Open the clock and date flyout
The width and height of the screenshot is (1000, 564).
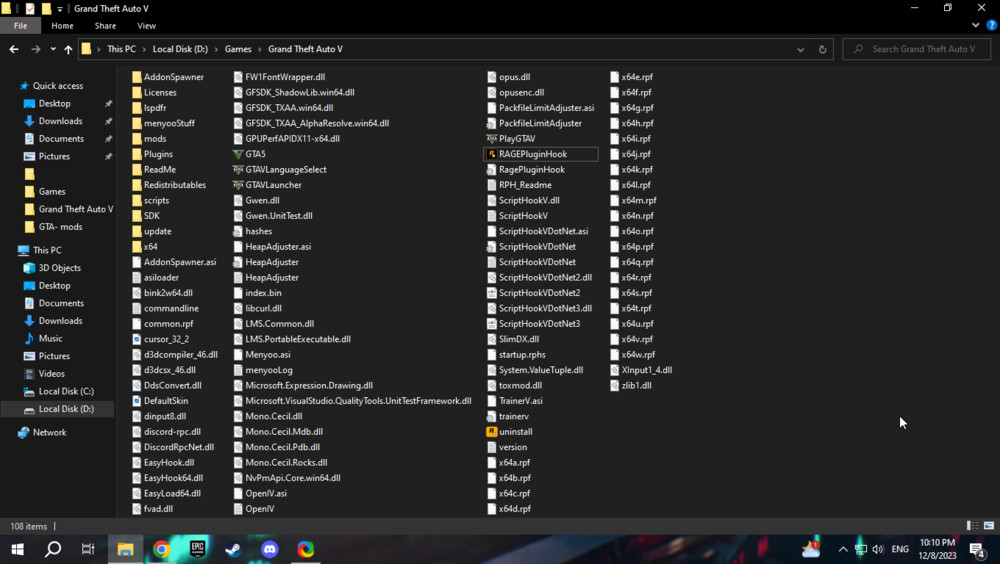point(938,549)
